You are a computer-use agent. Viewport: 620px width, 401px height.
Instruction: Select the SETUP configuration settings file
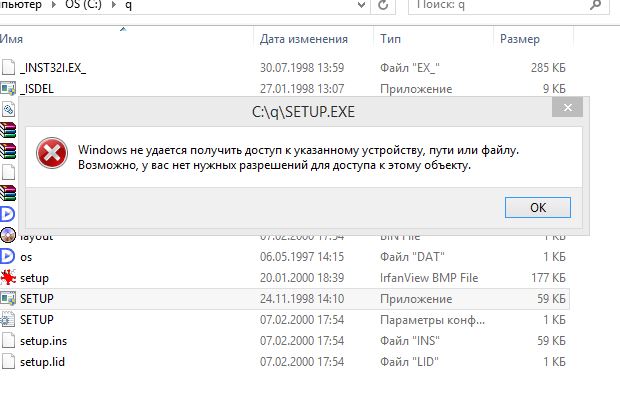coord(37,320)
